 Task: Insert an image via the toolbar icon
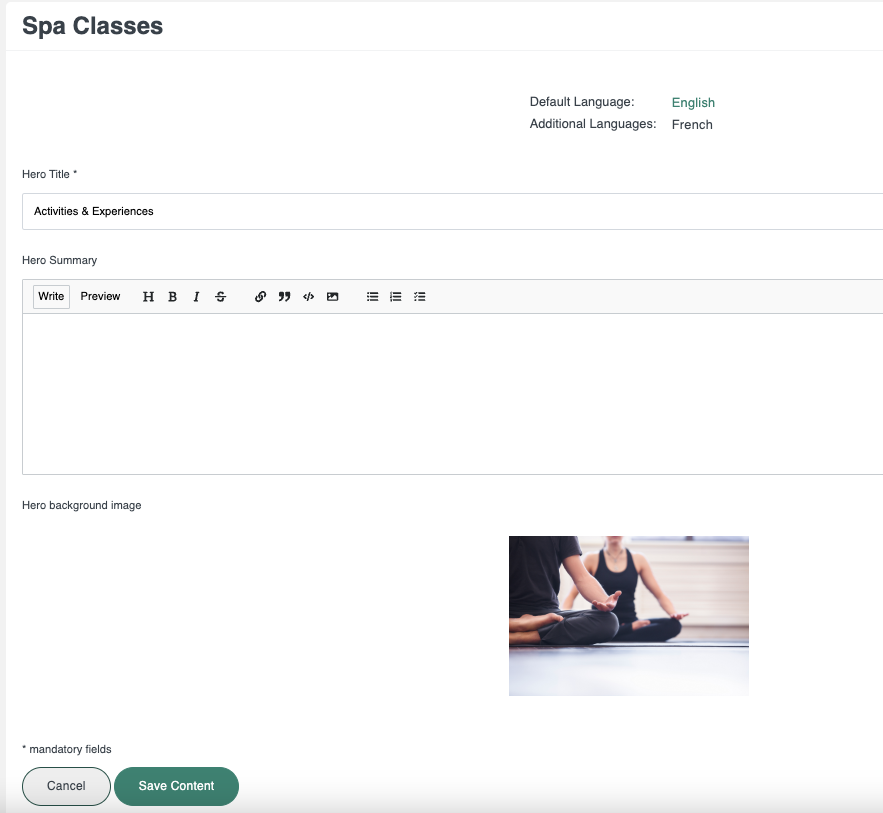coord(332,297)
